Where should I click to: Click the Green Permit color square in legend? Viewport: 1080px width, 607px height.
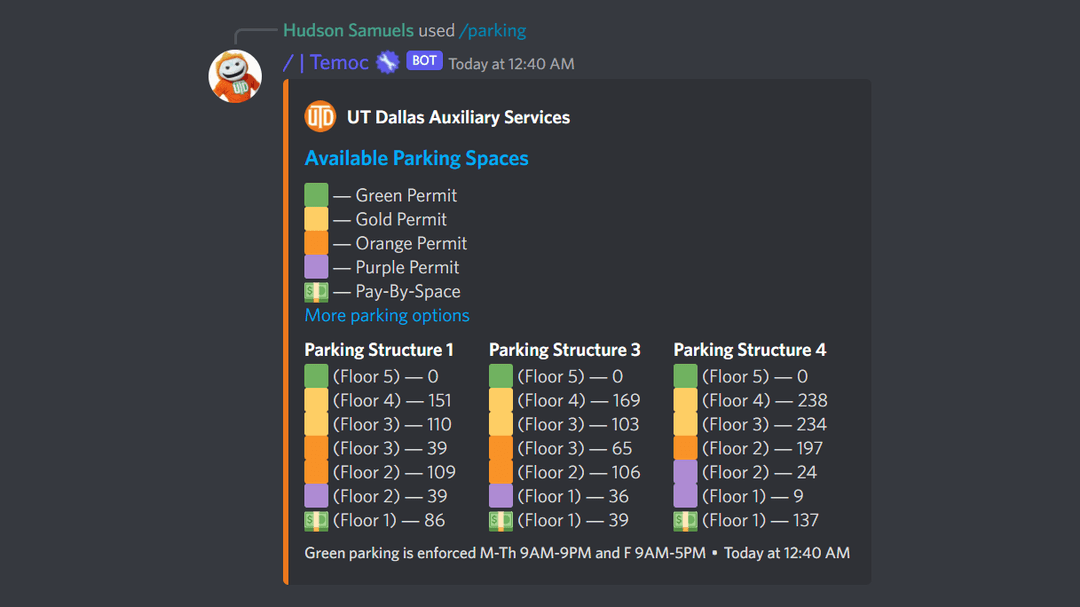(316, 196)
